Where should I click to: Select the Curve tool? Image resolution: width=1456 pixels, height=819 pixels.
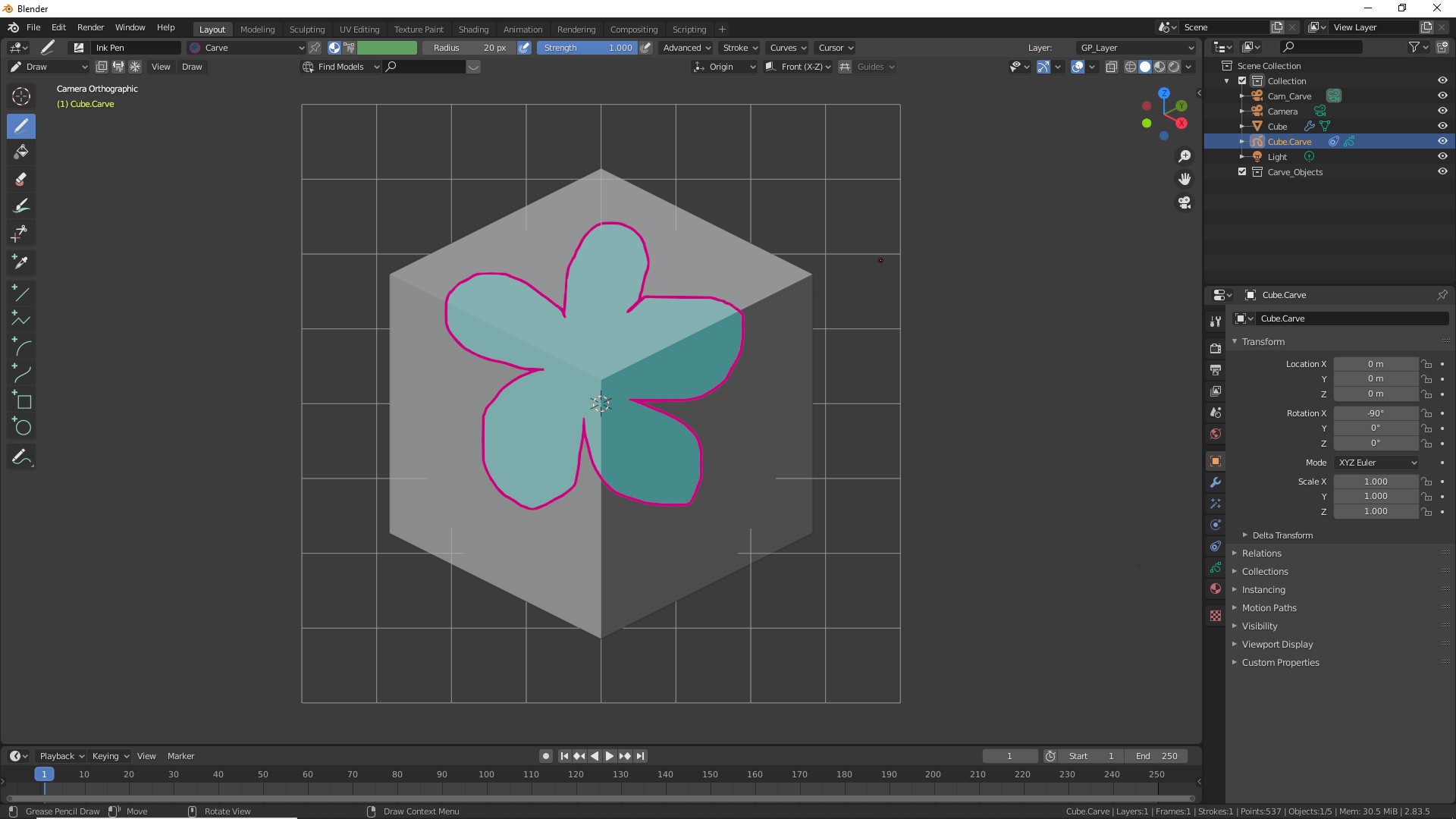21,373
